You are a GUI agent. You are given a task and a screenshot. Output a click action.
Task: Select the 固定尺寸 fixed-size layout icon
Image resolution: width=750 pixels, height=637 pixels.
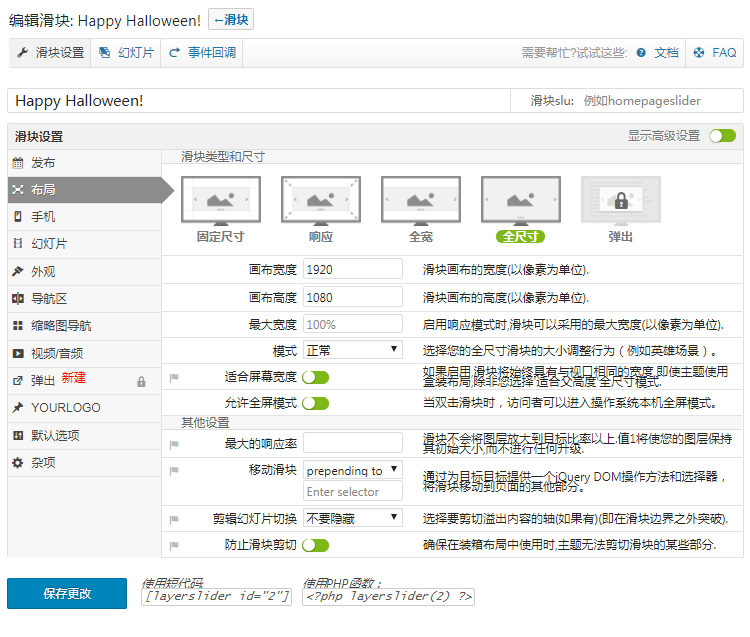point(220,200)
